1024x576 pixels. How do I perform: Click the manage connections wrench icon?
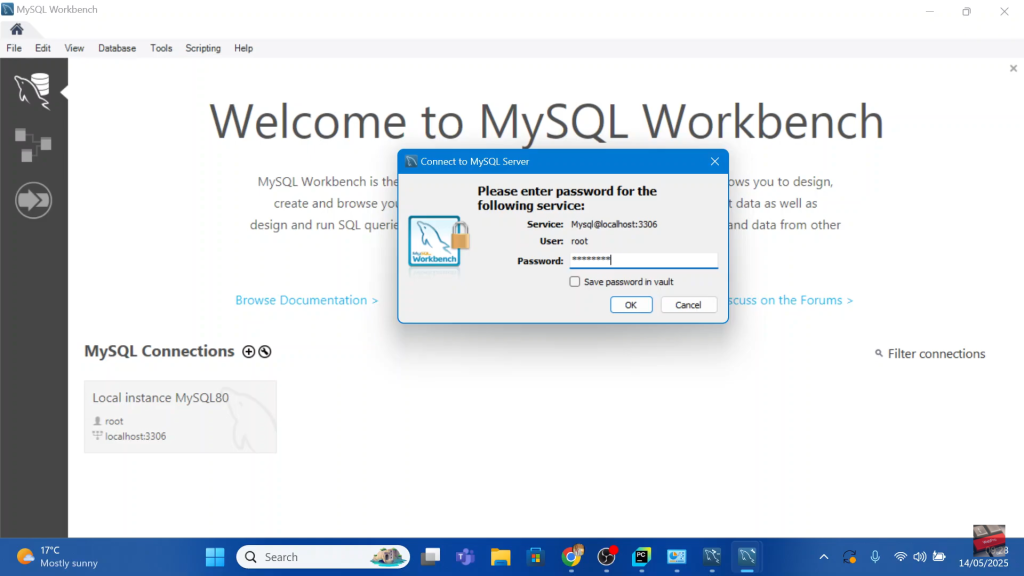point(265,352)
